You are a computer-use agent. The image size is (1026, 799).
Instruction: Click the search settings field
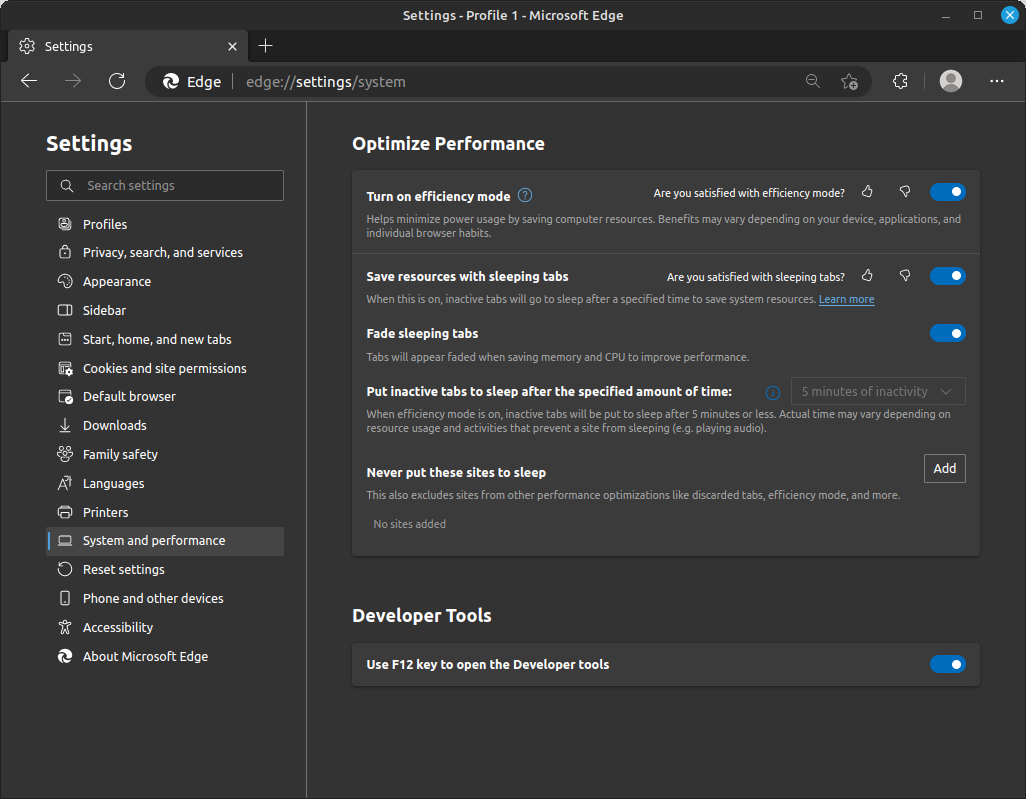(x=164, y=185)
